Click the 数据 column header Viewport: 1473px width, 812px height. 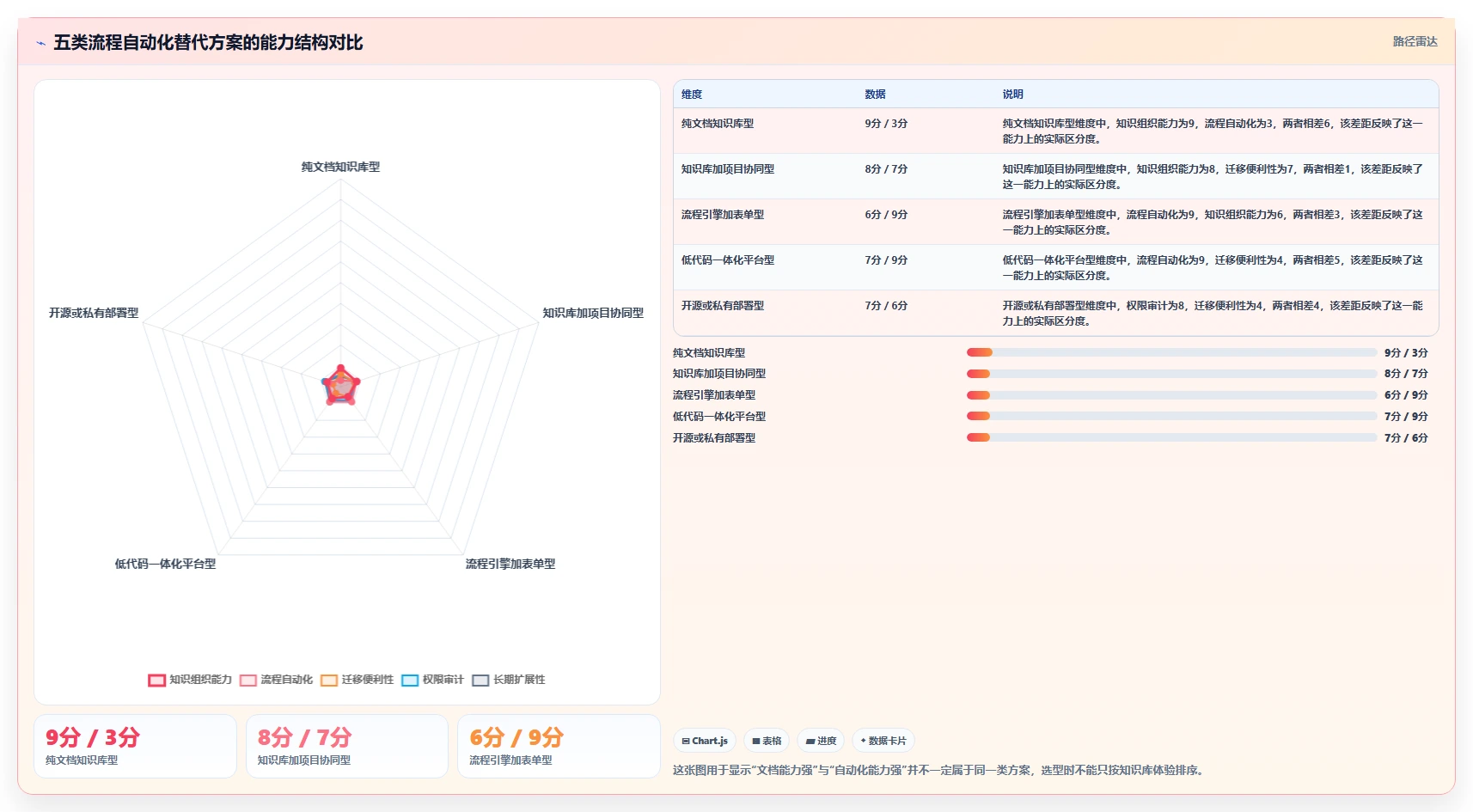(875, 95)
